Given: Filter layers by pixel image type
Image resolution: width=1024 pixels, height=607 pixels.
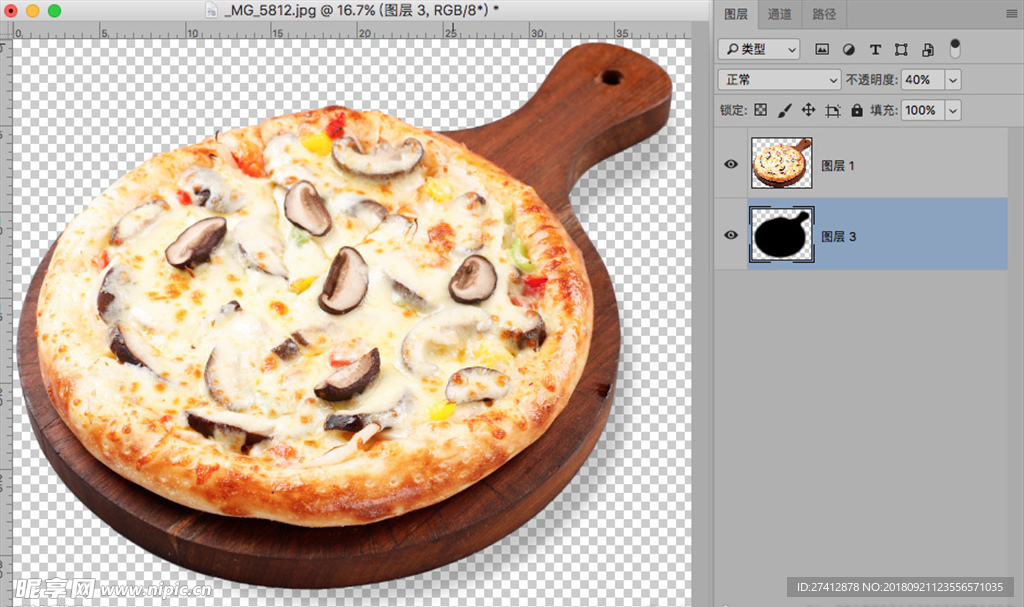Looking at the screenshot, I should (822, 49).
